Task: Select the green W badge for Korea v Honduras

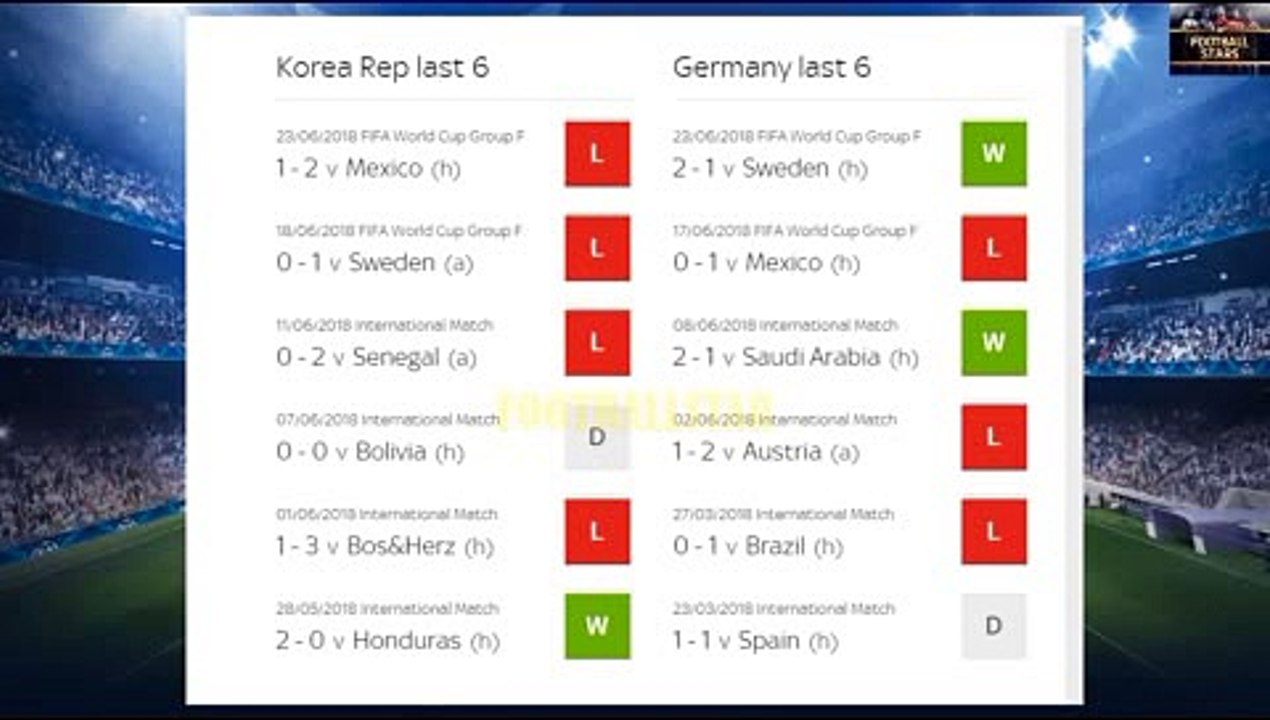Action: point(597,626)
